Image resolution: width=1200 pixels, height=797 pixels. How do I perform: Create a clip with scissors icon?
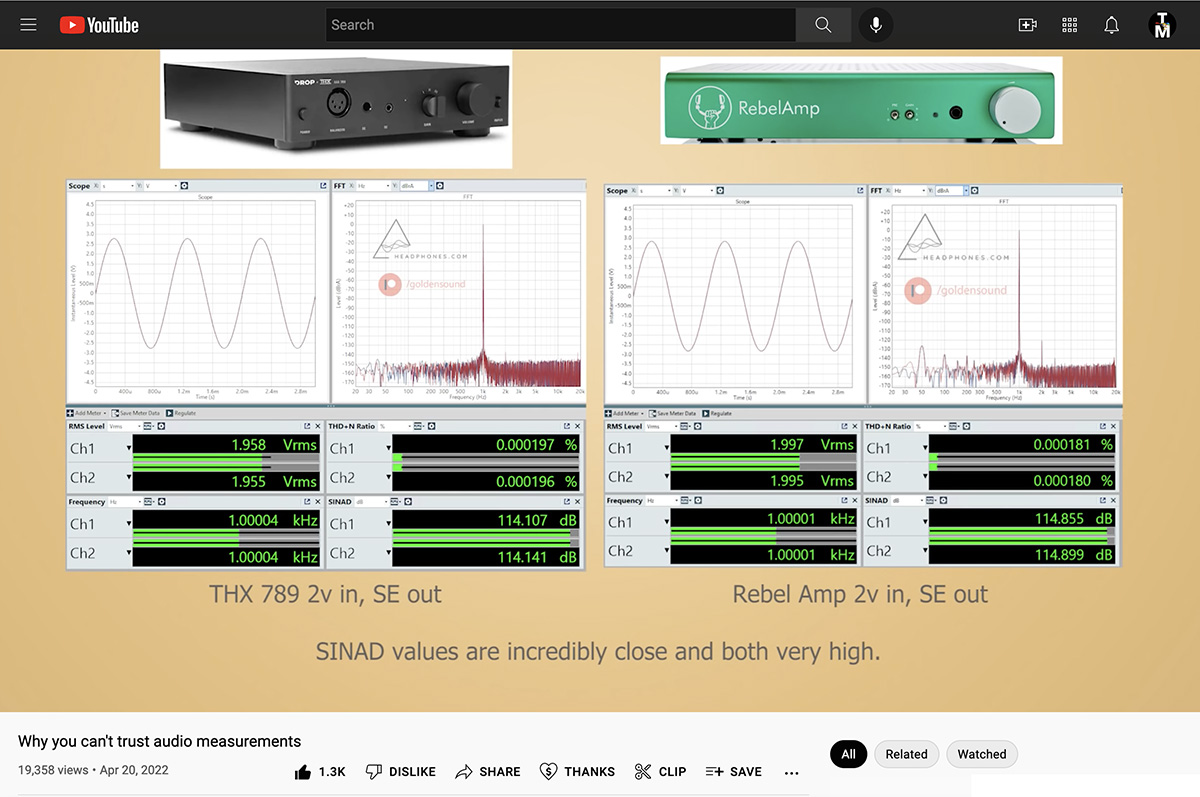(660, 771)
